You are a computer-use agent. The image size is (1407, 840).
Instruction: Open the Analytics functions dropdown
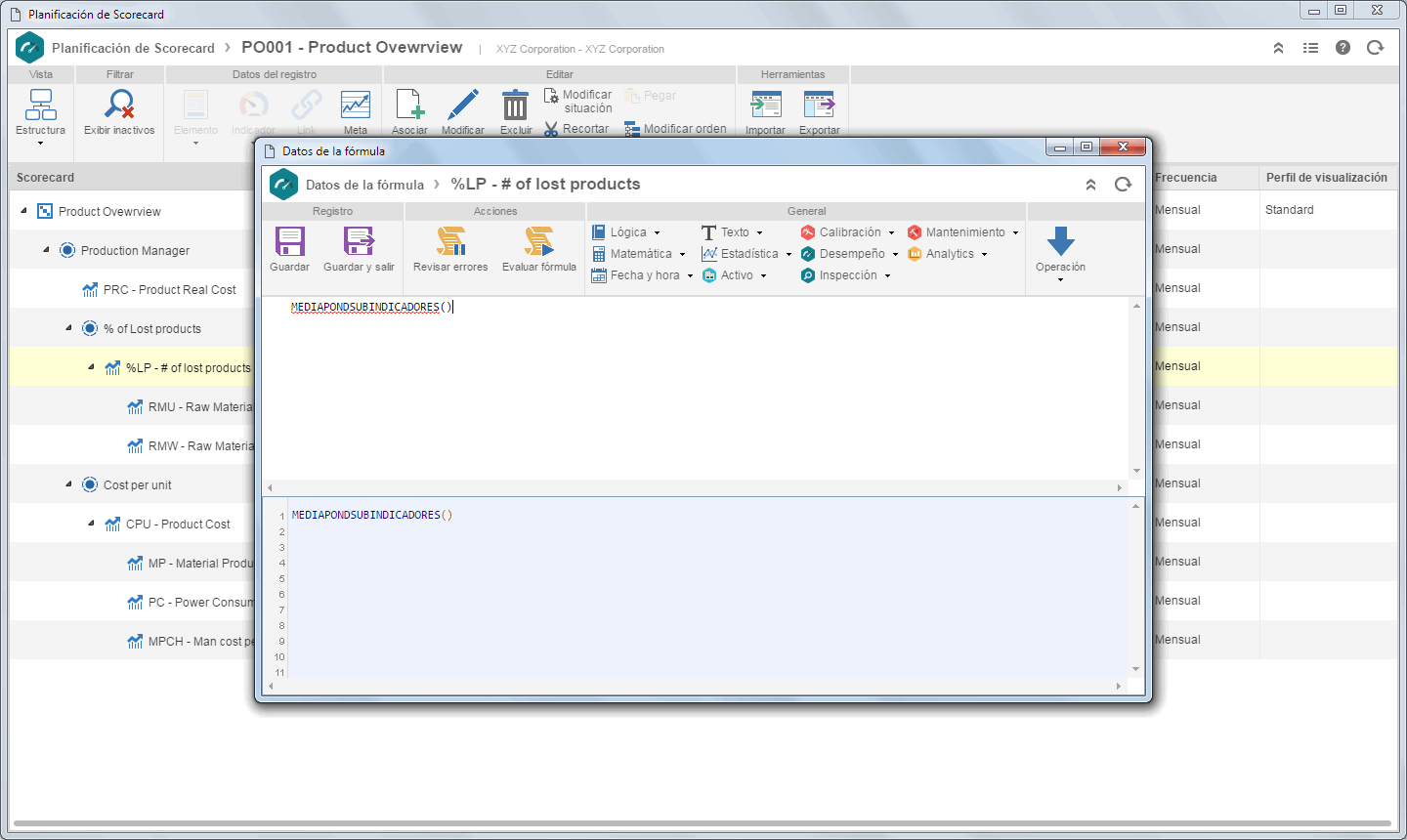point(947,254)
